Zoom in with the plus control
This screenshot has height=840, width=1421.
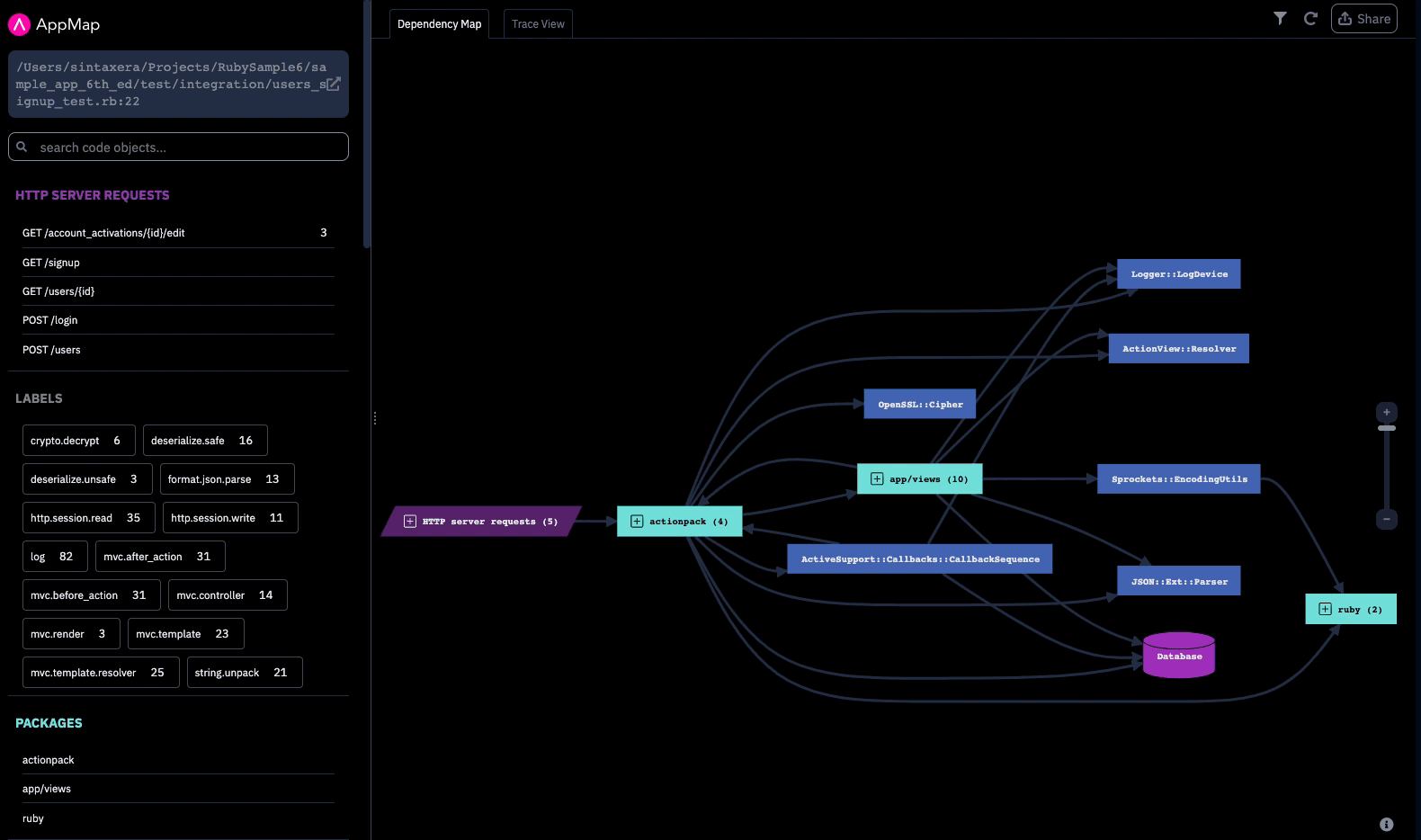click(x=1387, y=412)
